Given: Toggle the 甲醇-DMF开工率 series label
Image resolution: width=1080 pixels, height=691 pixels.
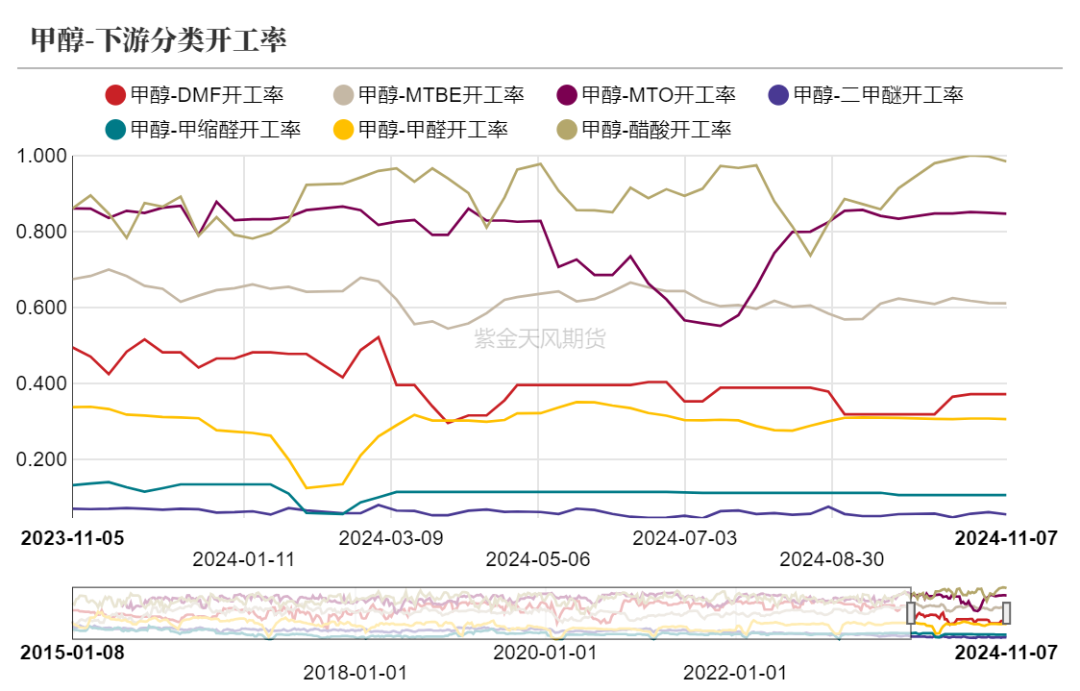Looking at the screenshot, I should pyautogui.click(x=207, y=96).
